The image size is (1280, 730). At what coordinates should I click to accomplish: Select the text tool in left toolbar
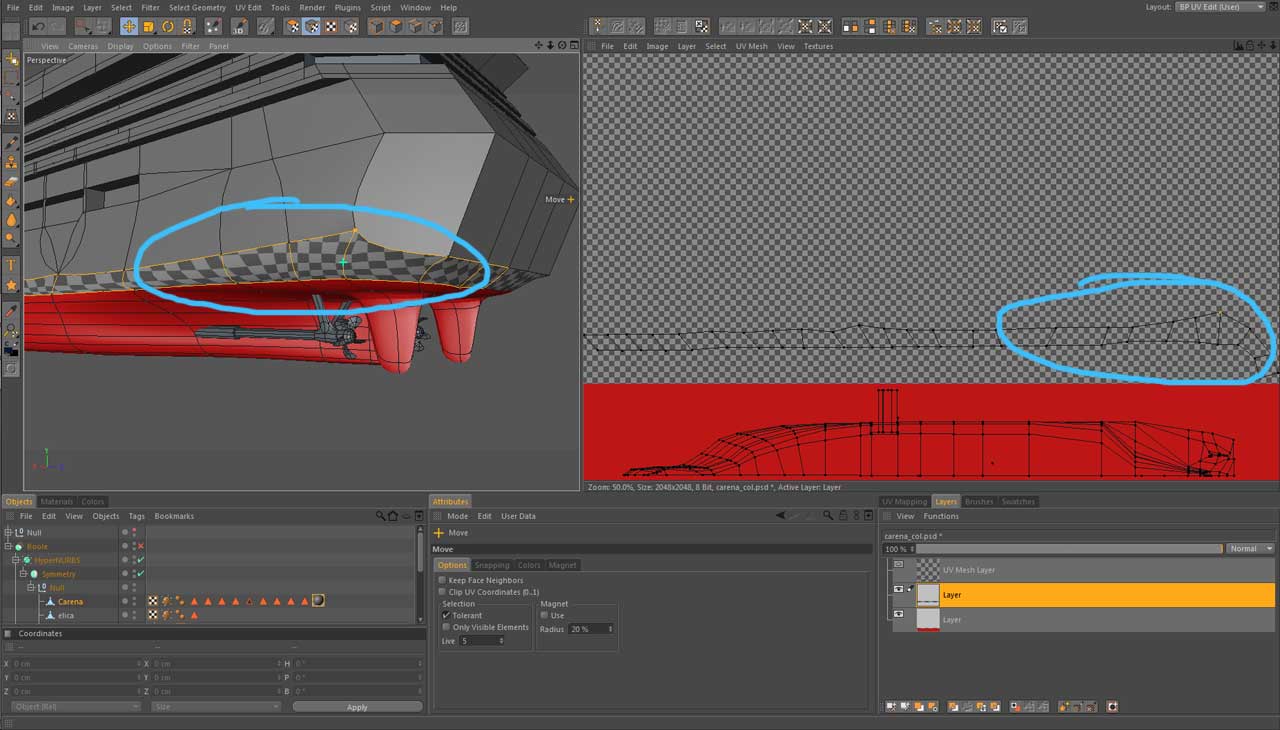tap(12, 265)
